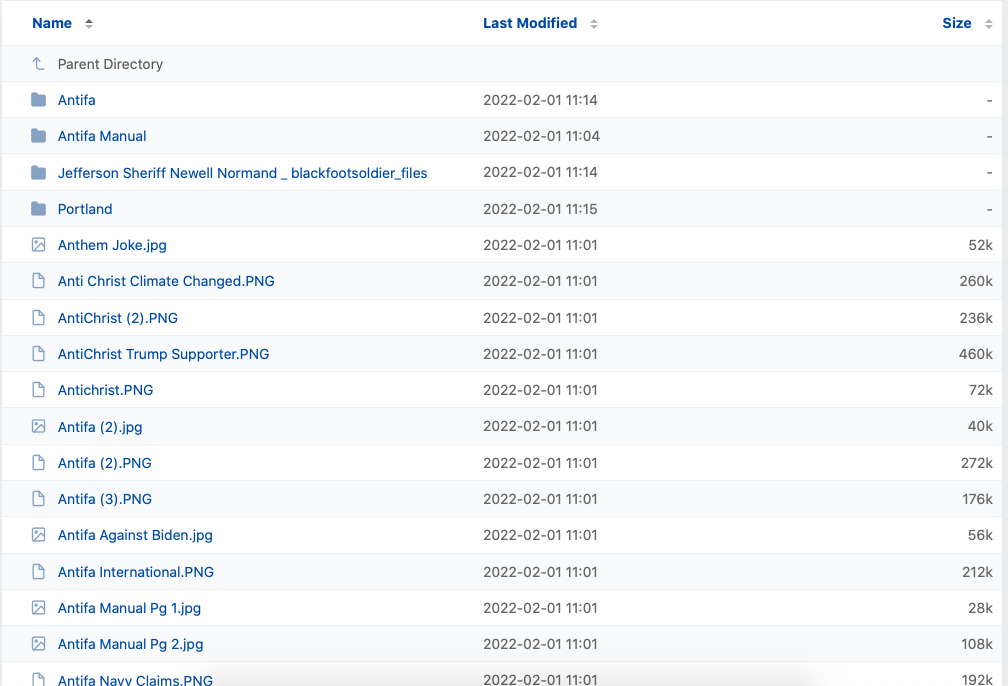
Task: Click image icon for Antifa Against Biden.jpg
Action: [x=39, y=534]
